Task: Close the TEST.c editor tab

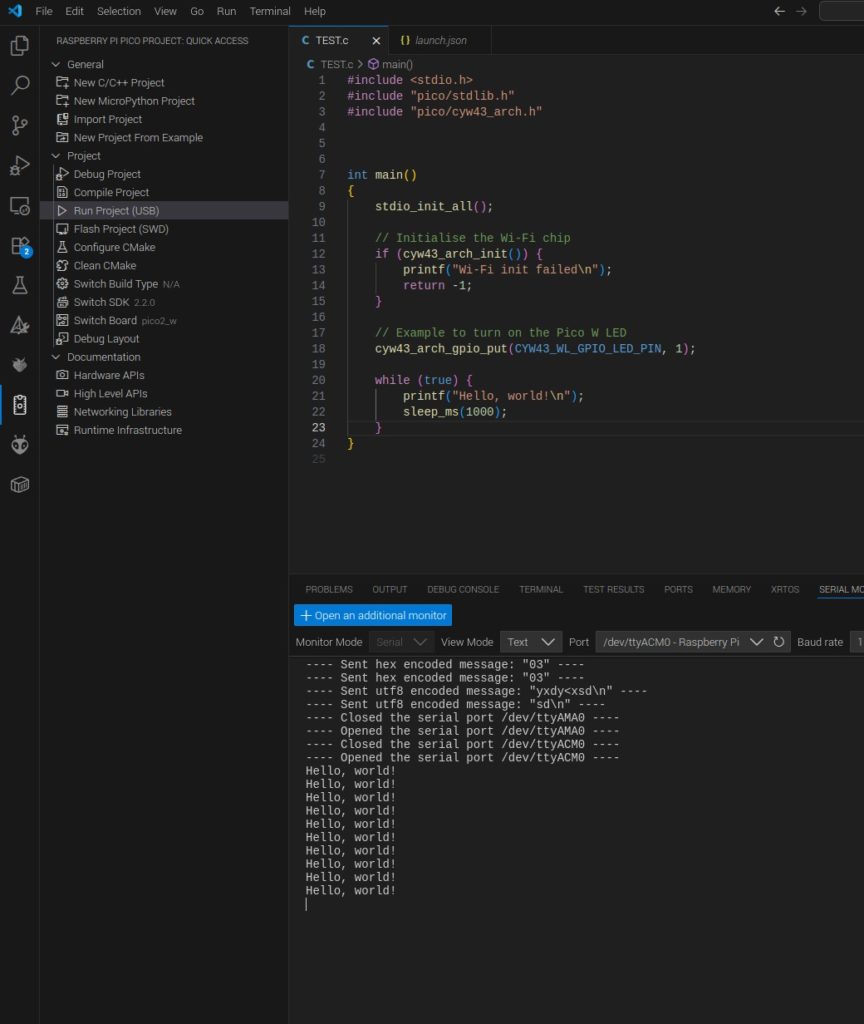Action: point(376,41)
